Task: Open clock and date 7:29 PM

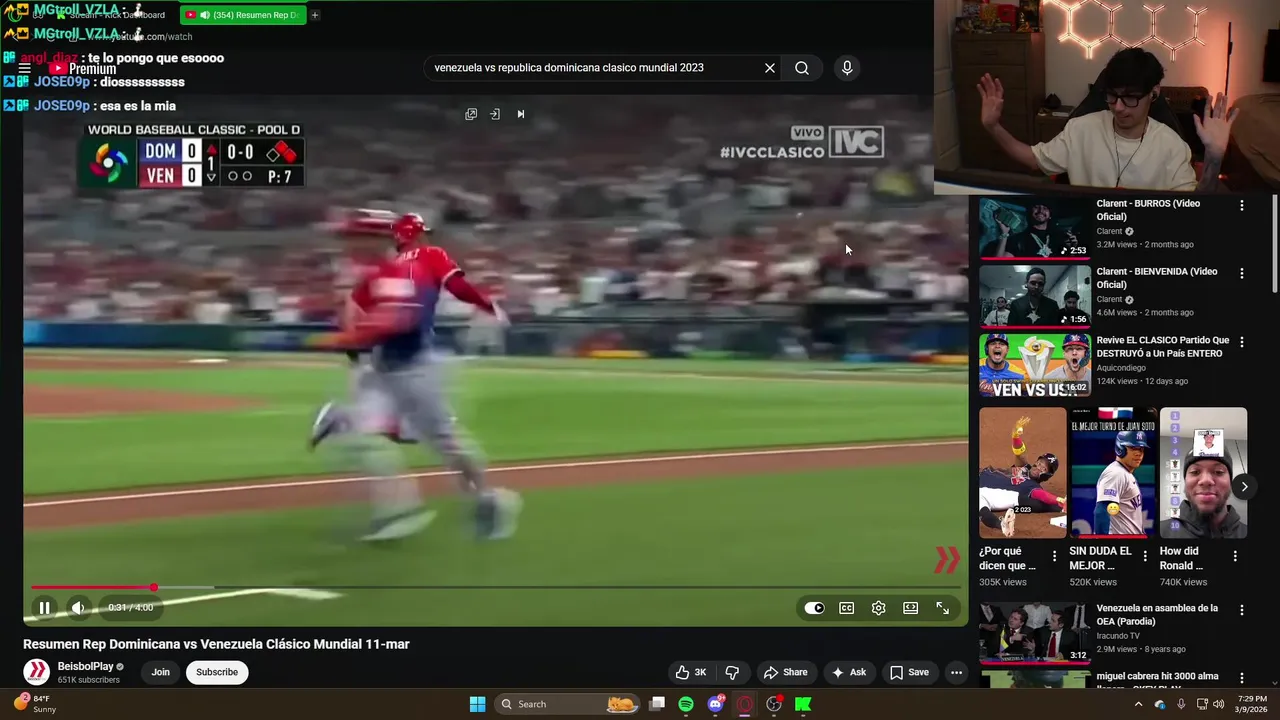Action: click(x=1253, y=704)
